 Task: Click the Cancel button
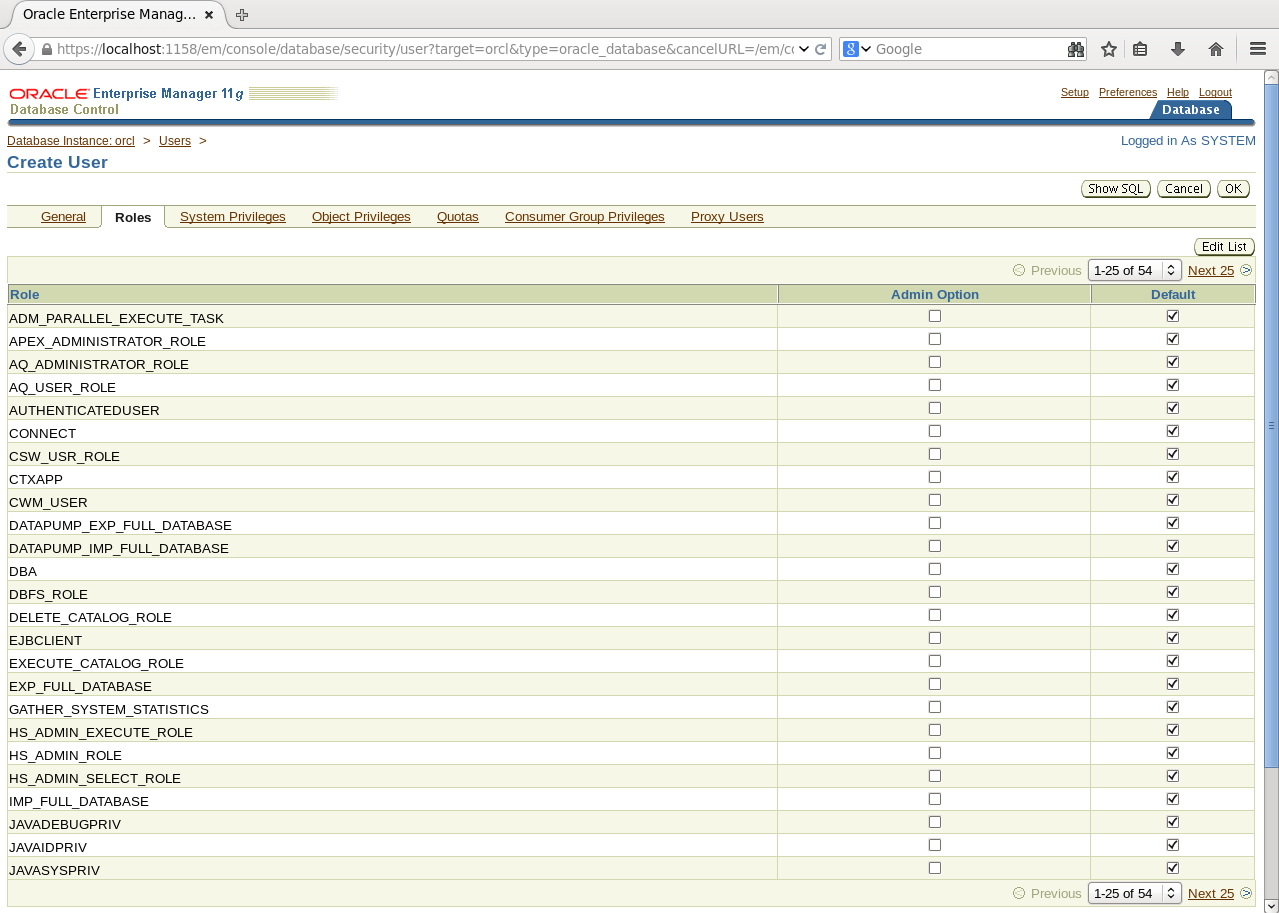(1184, 189)
